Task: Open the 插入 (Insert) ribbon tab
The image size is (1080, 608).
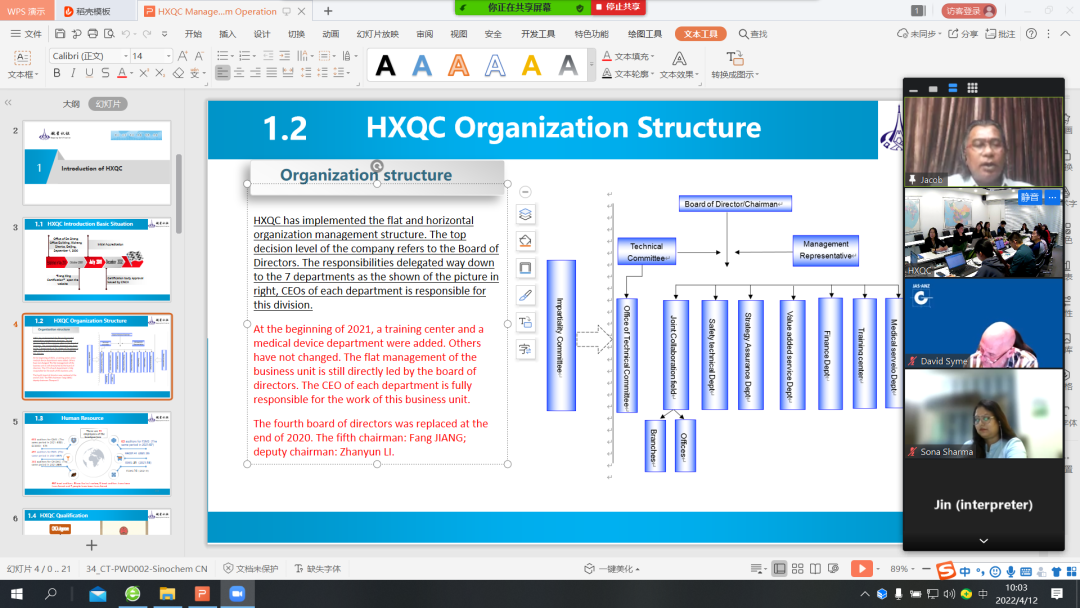Action: [227, 33]
